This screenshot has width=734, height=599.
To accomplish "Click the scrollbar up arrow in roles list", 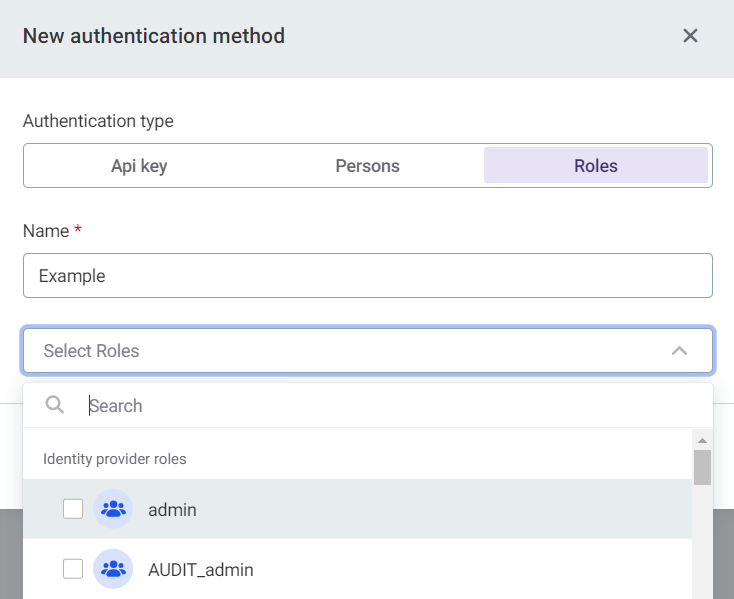I will point(702,440).
